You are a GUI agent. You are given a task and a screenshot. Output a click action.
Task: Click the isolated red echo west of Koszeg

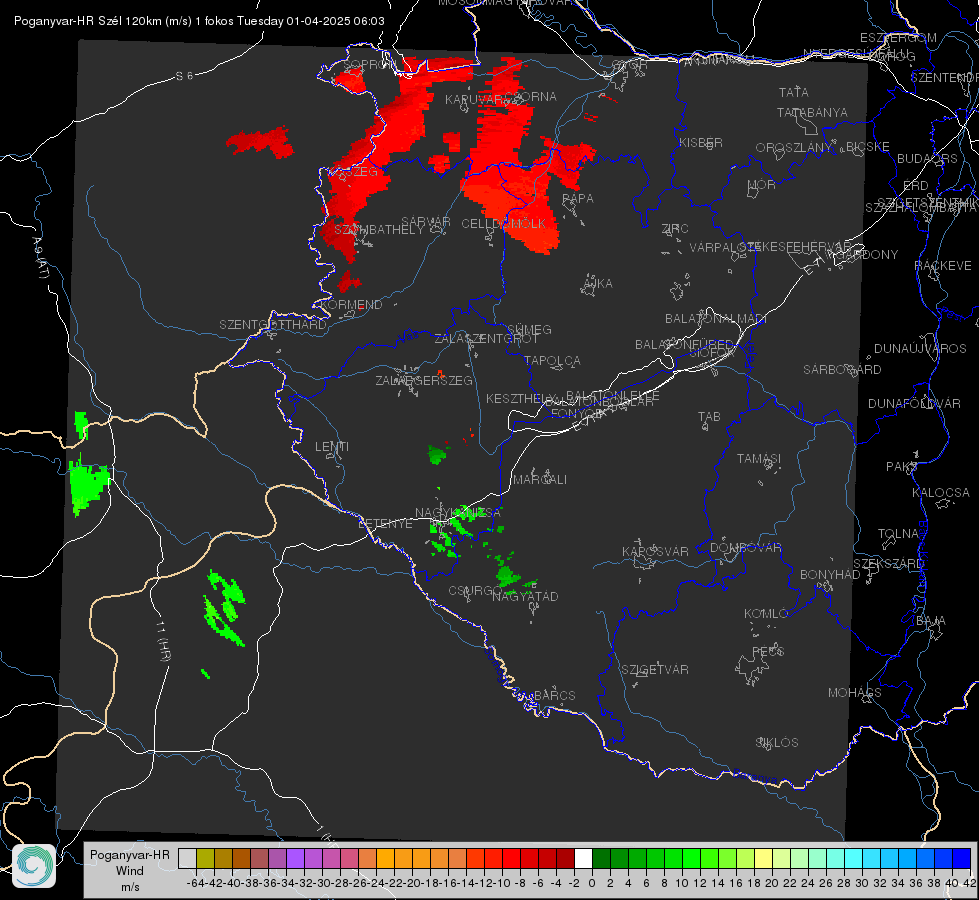click(x=260, y=142)
